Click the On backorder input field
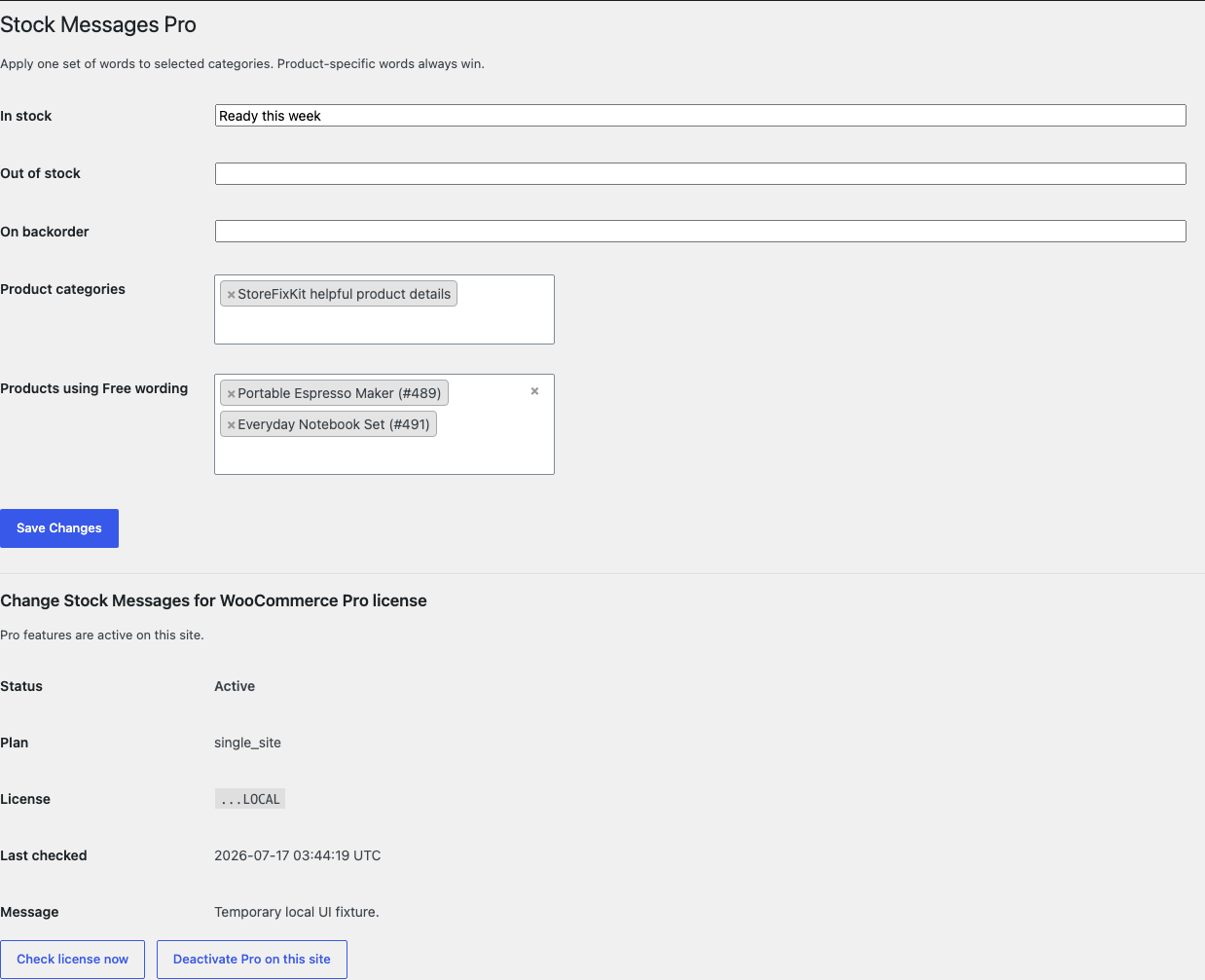This screenshot has width=1205, height=980. click(700, 232)
